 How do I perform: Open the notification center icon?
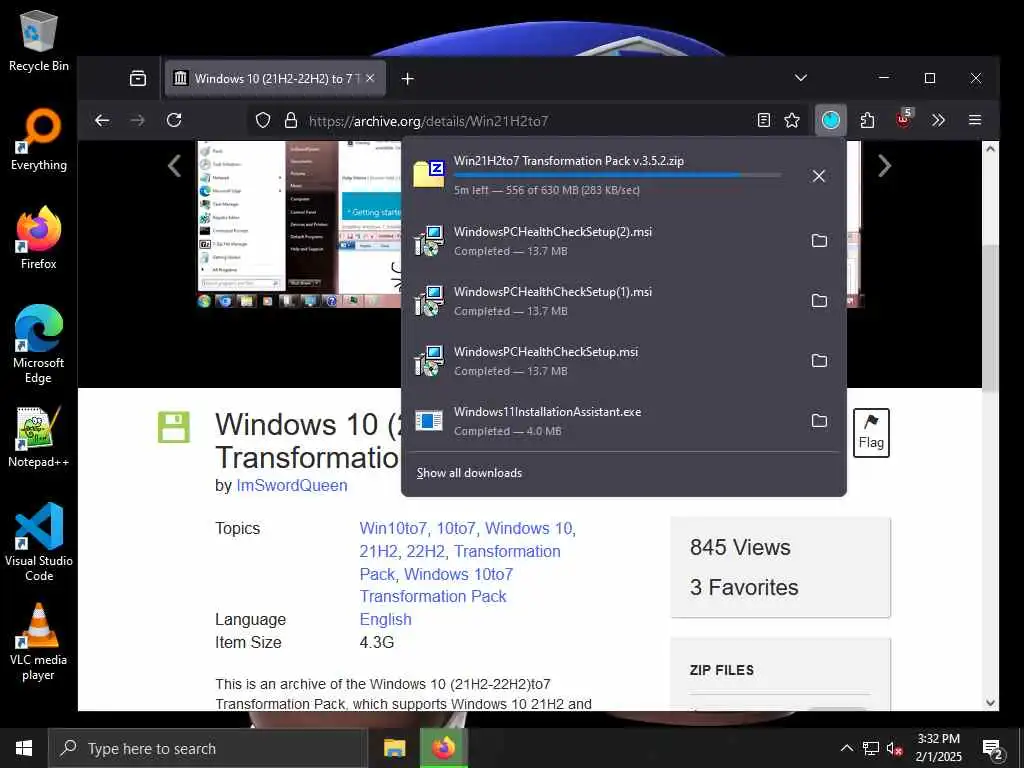pos(993,749)
